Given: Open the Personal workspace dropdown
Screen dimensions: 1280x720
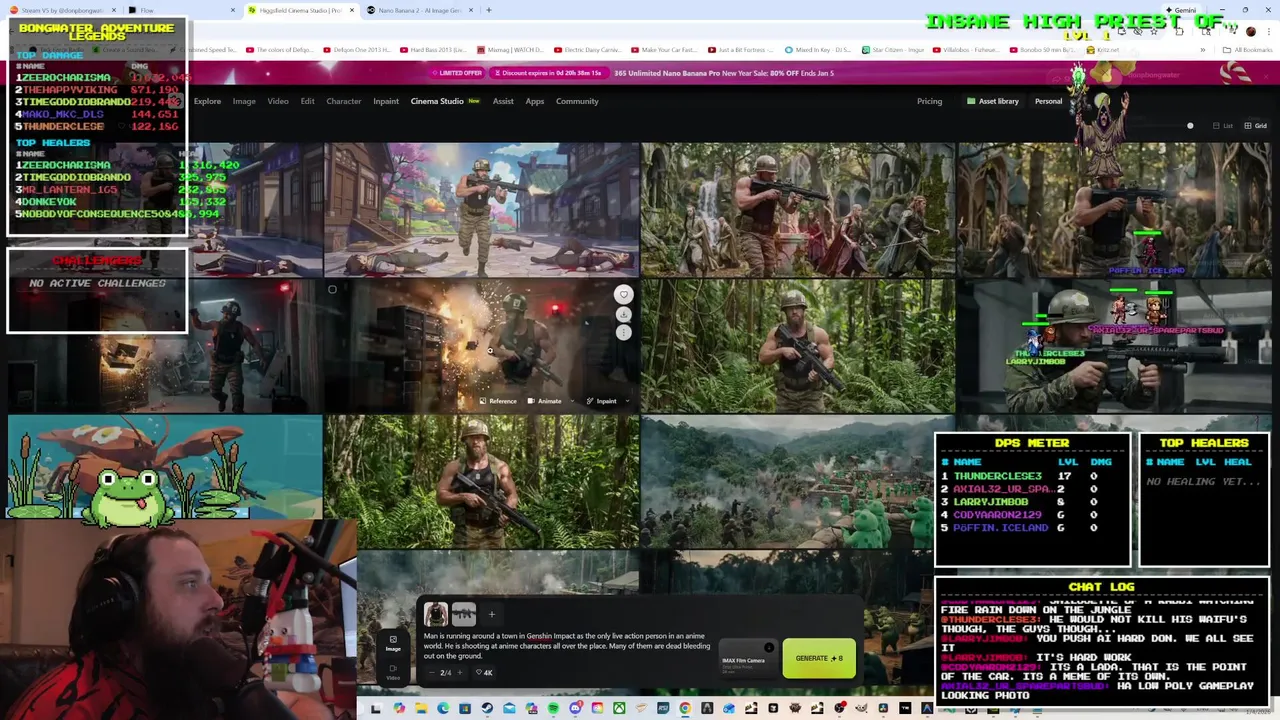Looking at the screenshot, I should pos(1049,101).
